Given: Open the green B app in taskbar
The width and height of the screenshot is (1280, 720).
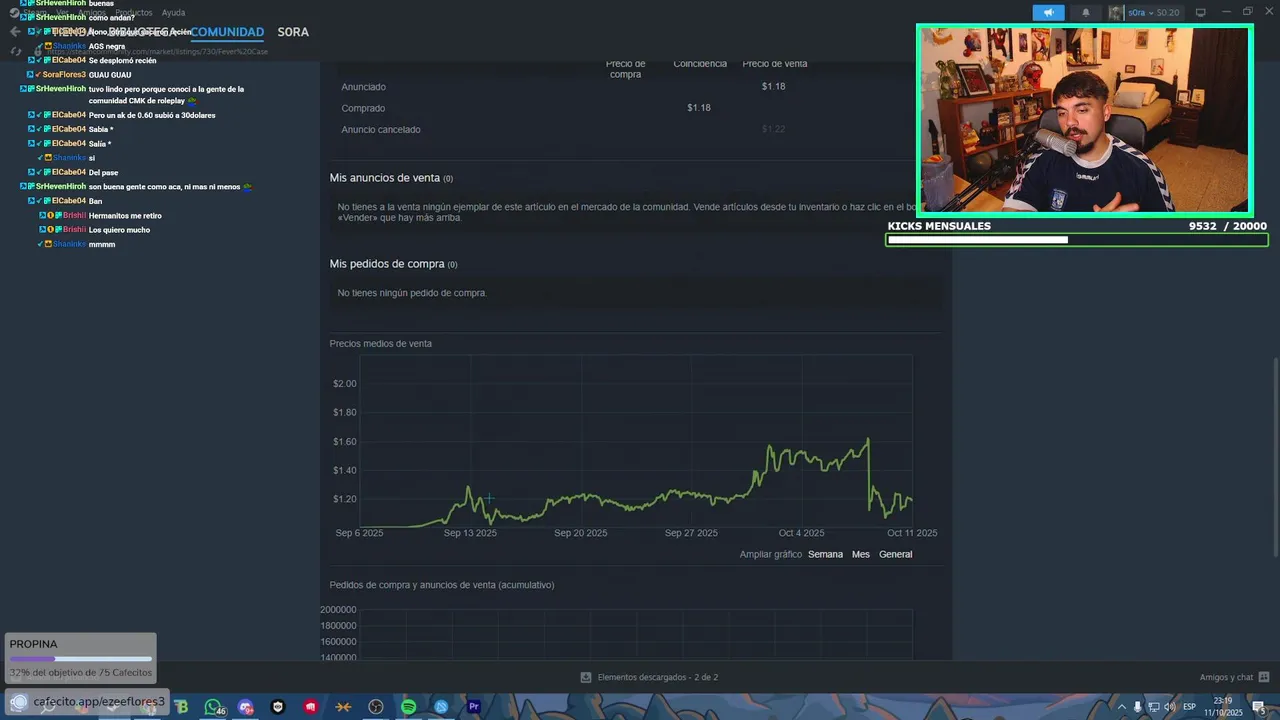Looking at the screenshot, I should (x=181, y=707).
